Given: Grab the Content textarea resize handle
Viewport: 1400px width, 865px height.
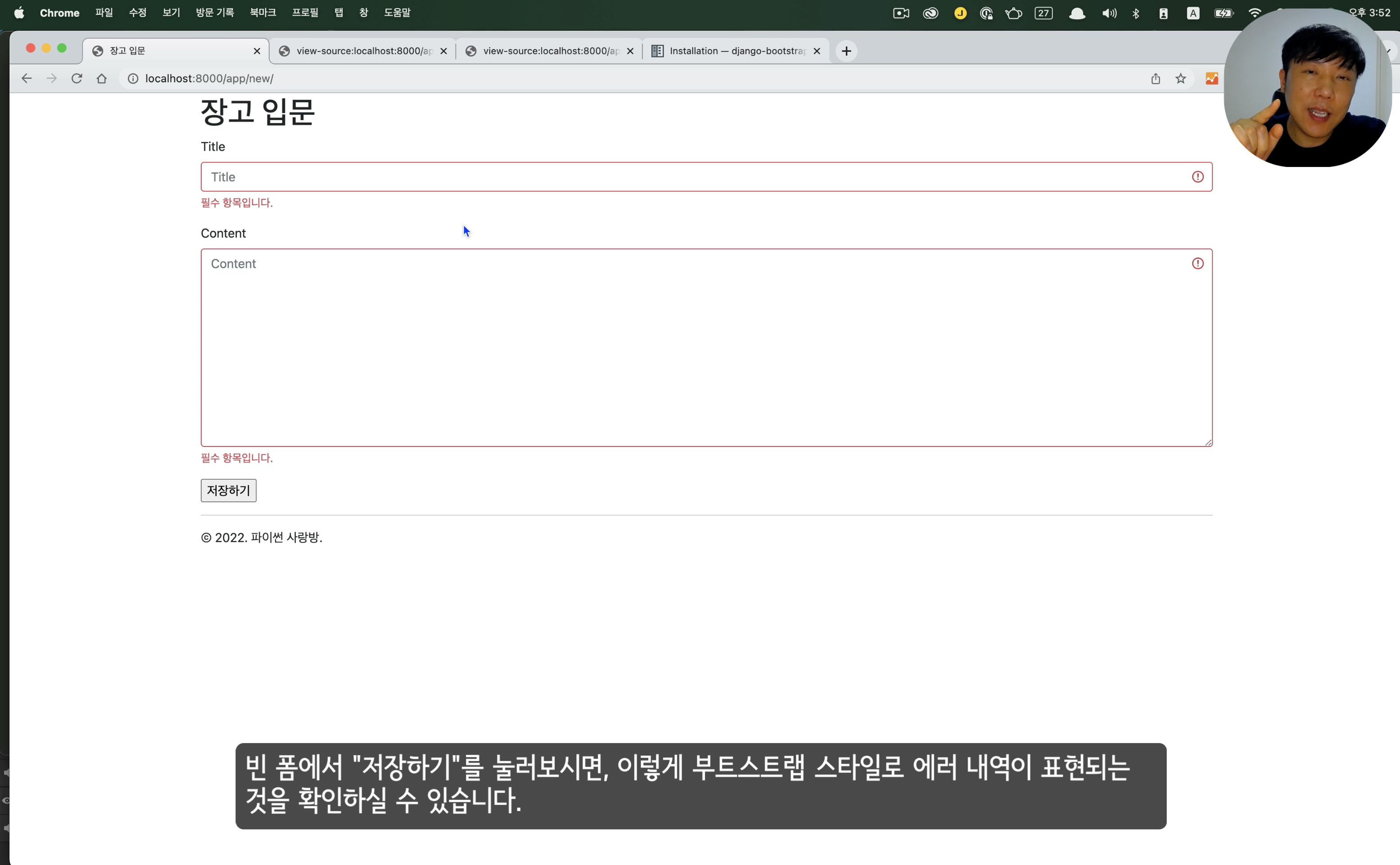Looking at the screenshot, I should click(x=1208, y=442).
